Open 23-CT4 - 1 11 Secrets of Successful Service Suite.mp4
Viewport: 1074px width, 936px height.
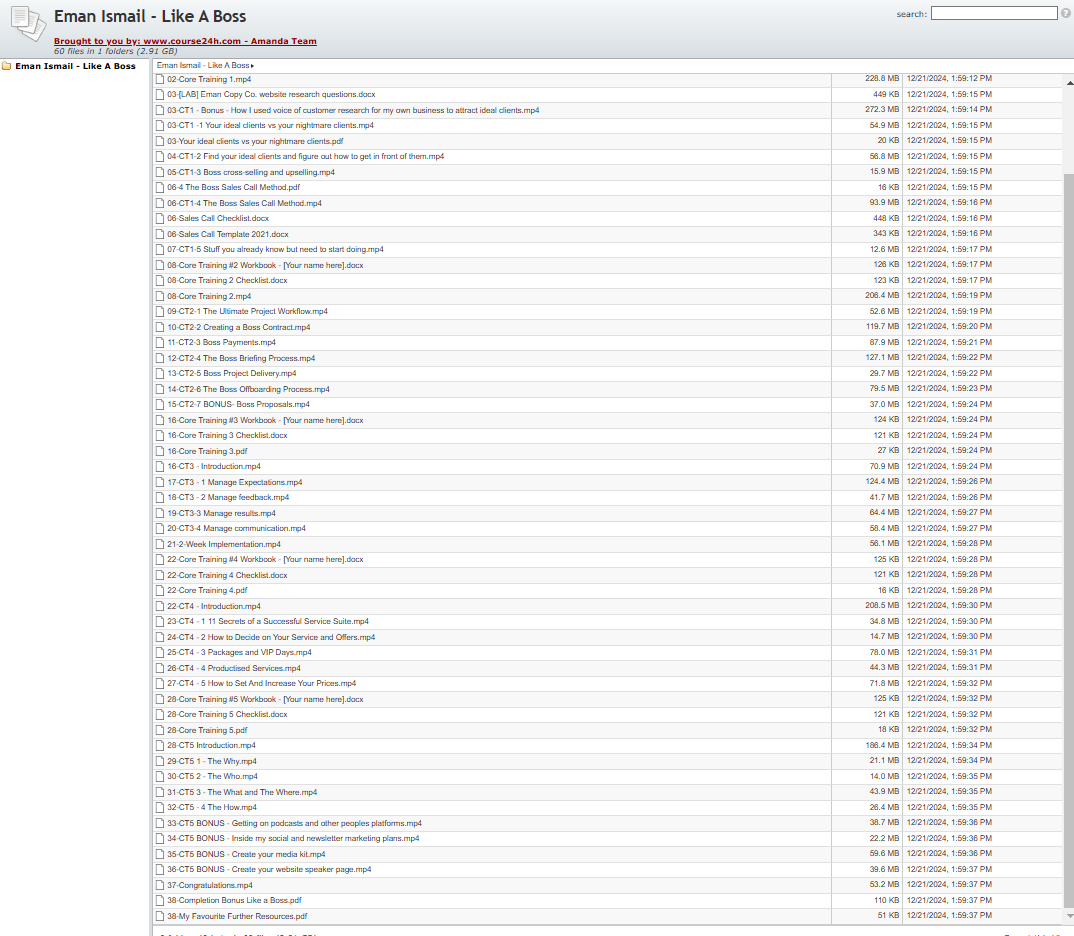[268, 622]
